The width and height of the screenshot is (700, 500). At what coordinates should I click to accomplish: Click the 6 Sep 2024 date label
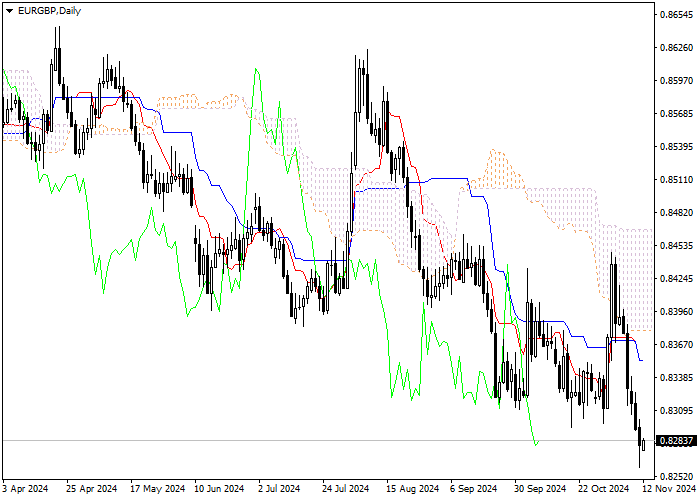[474, 489]
